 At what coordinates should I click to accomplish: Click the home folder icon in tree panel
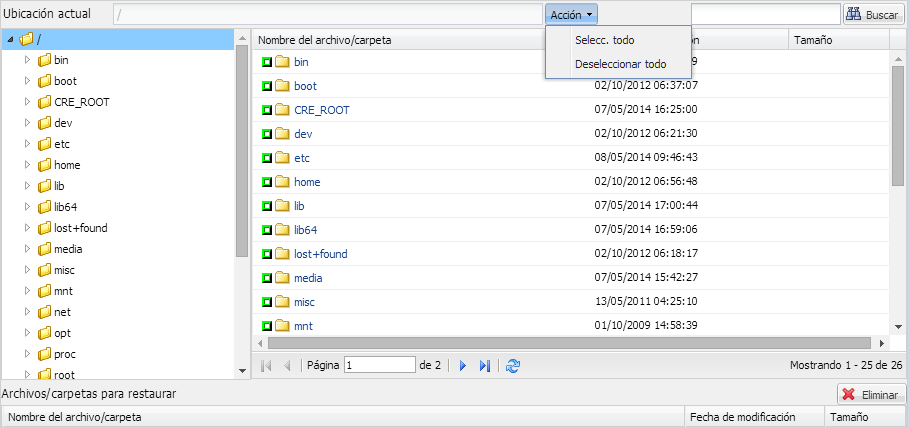(44, 165)
